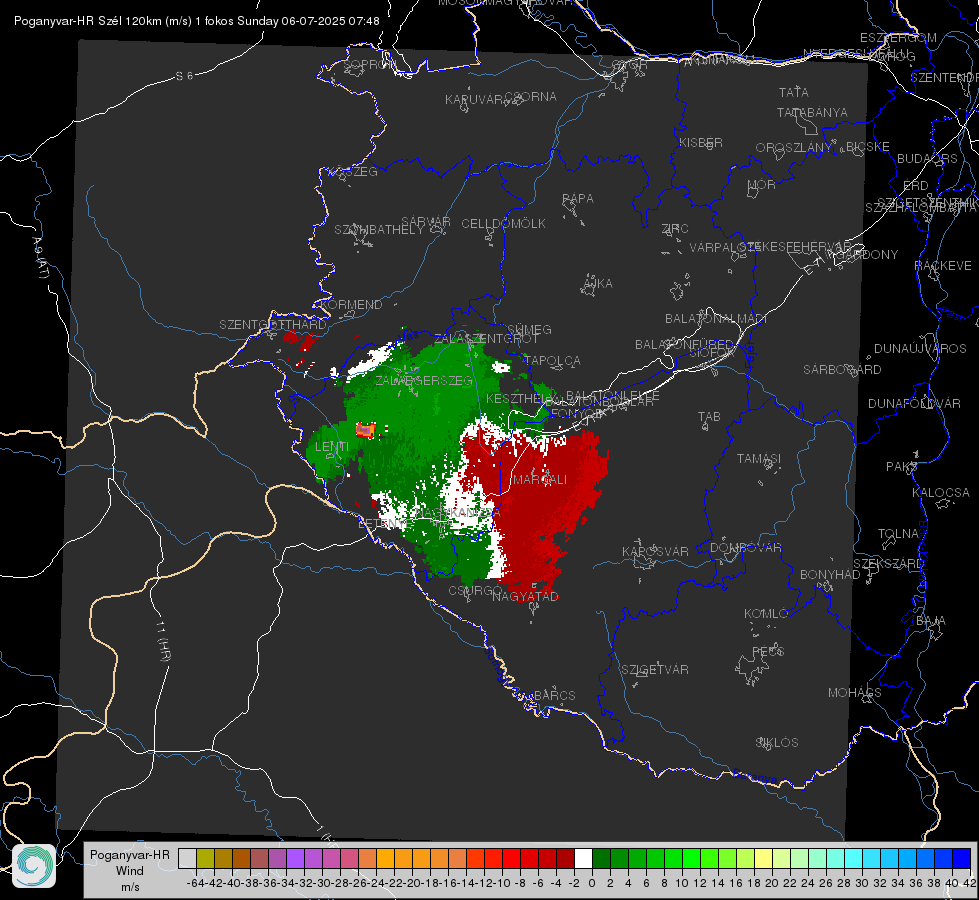Click the AJKA city label
The height and width of the screenshot is (900, 979).
pyautogui.click(x=598, y=284)
